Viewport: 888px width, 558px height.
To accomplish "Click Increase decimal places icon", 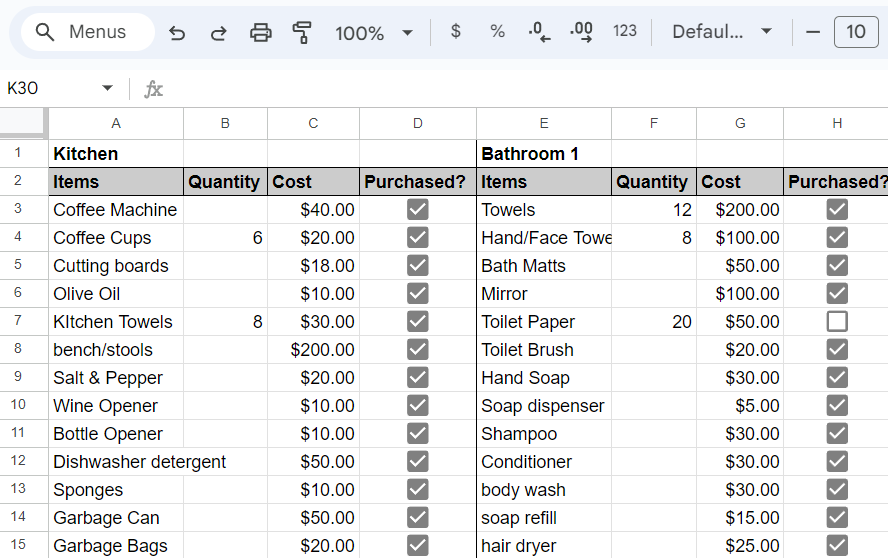I will coord(582,32).
